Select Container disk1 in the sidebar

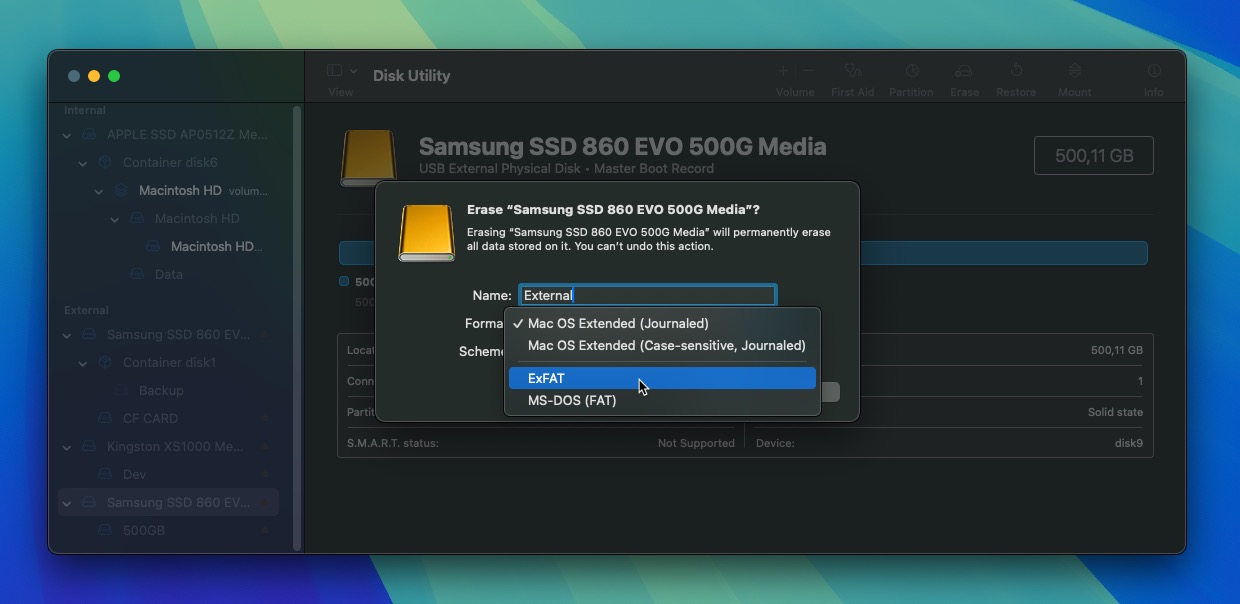tap(168, 363)
